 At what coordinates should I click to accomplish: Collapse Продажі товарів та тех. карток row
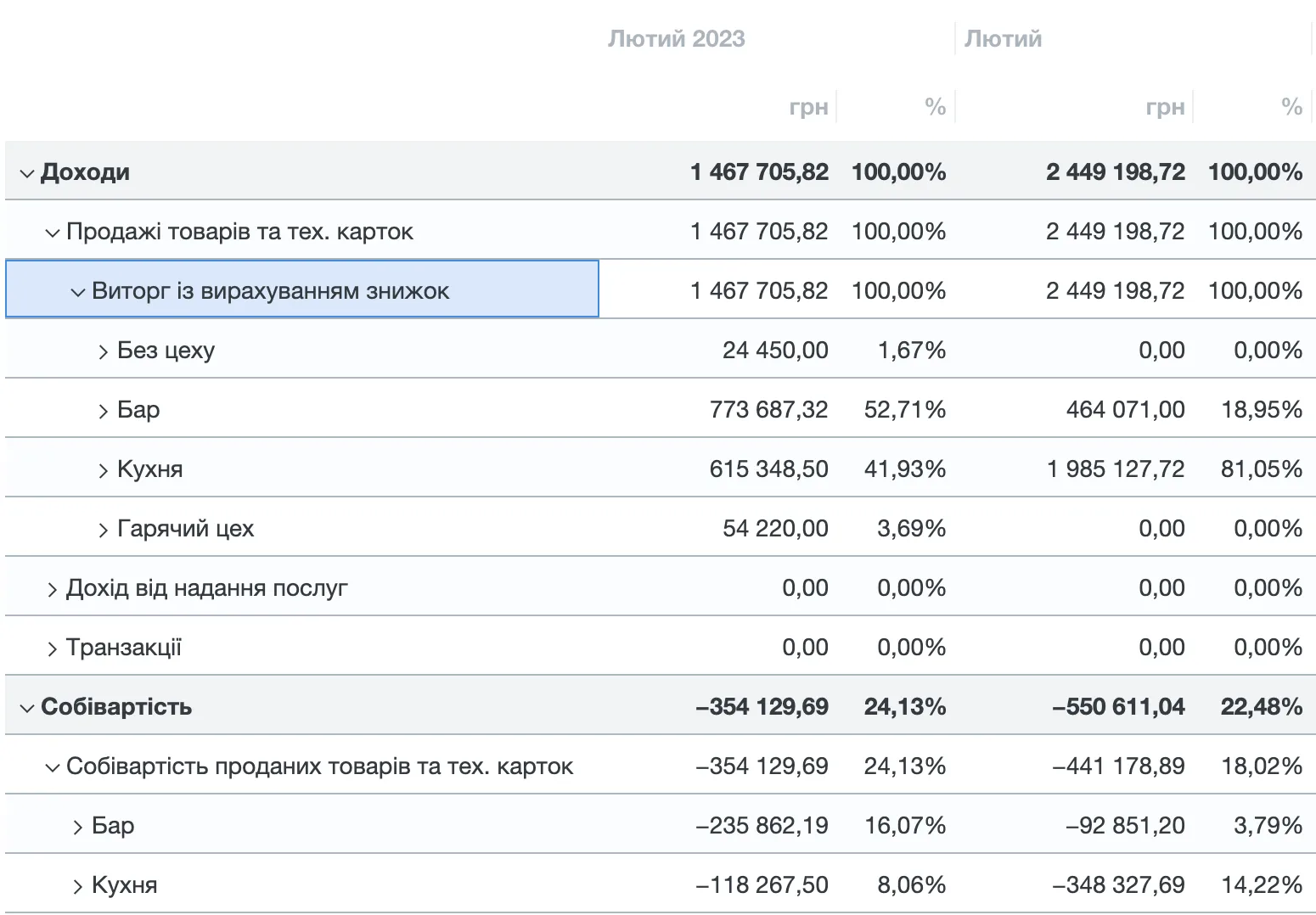pos(53,233)
